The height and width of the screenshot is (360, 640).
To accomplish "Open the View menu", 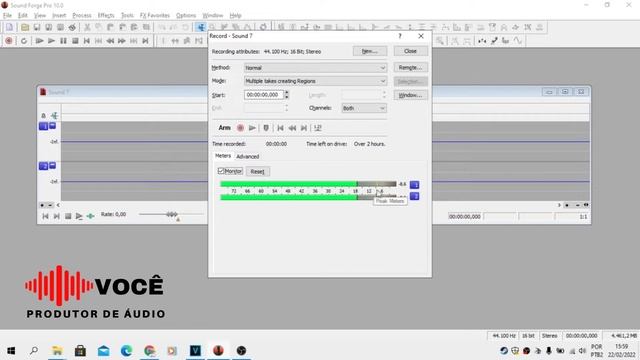I will coord(40,16).
